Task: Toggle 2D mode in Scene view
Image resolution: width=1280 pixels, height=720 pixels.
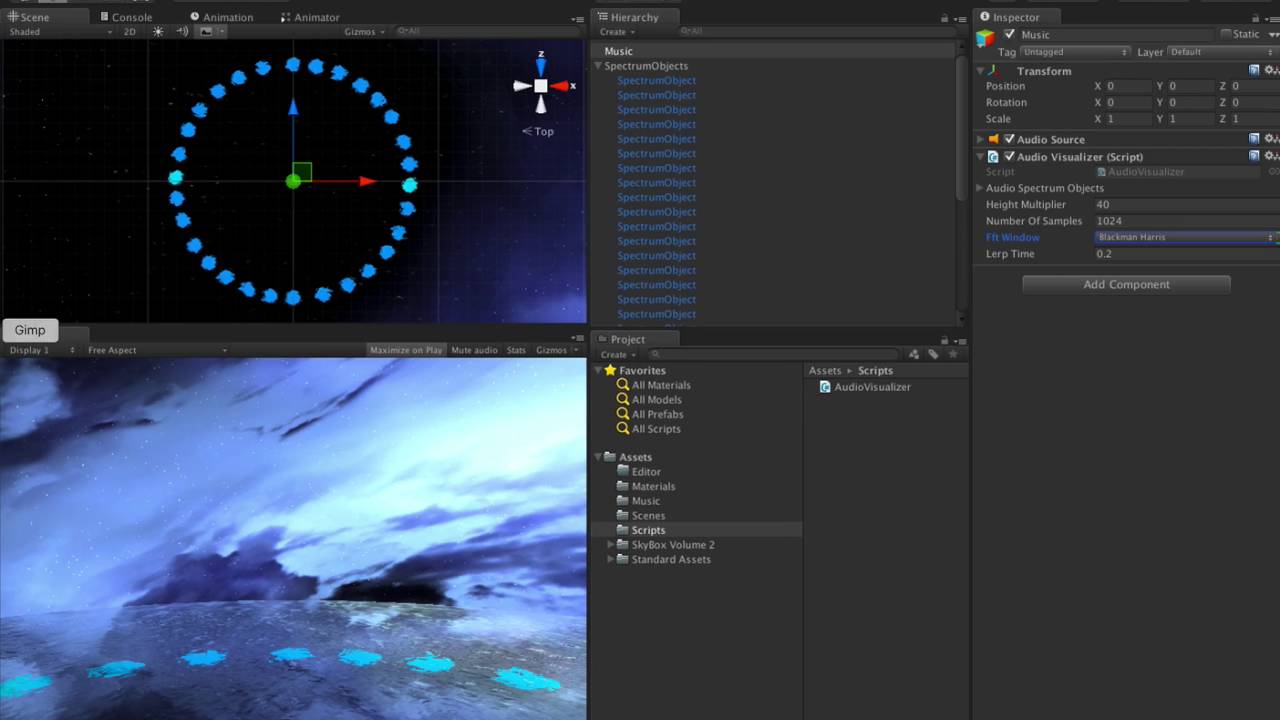Action: [x=130, y=32]
